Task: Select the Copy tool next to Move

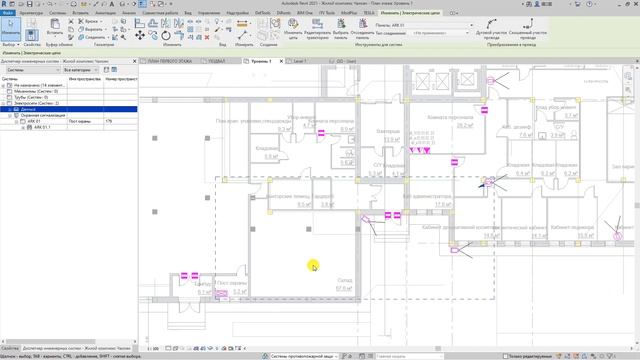Action: click(x=153, y=36)
